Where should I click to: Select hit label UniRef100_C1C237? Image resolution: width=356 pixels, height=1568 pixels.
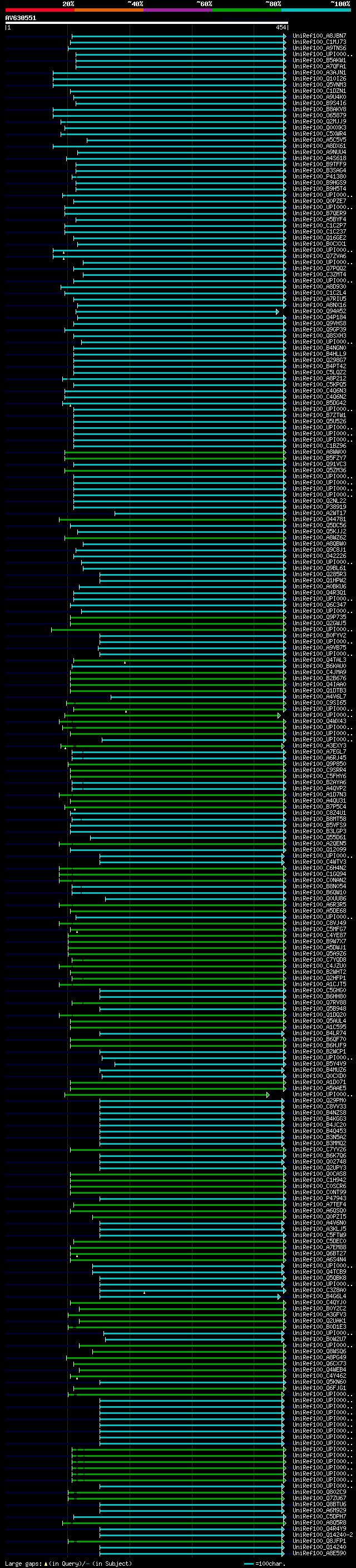coord(319,232)
